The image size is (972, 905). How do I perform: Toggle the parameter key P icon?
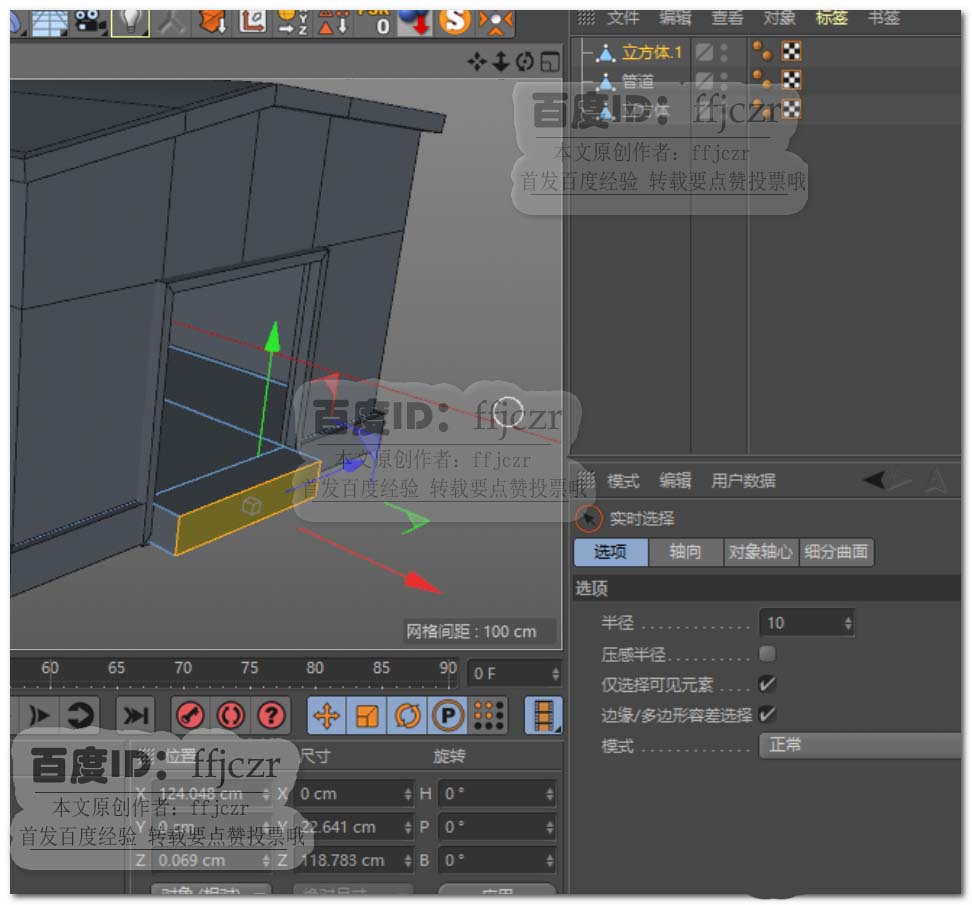point(448,716)
